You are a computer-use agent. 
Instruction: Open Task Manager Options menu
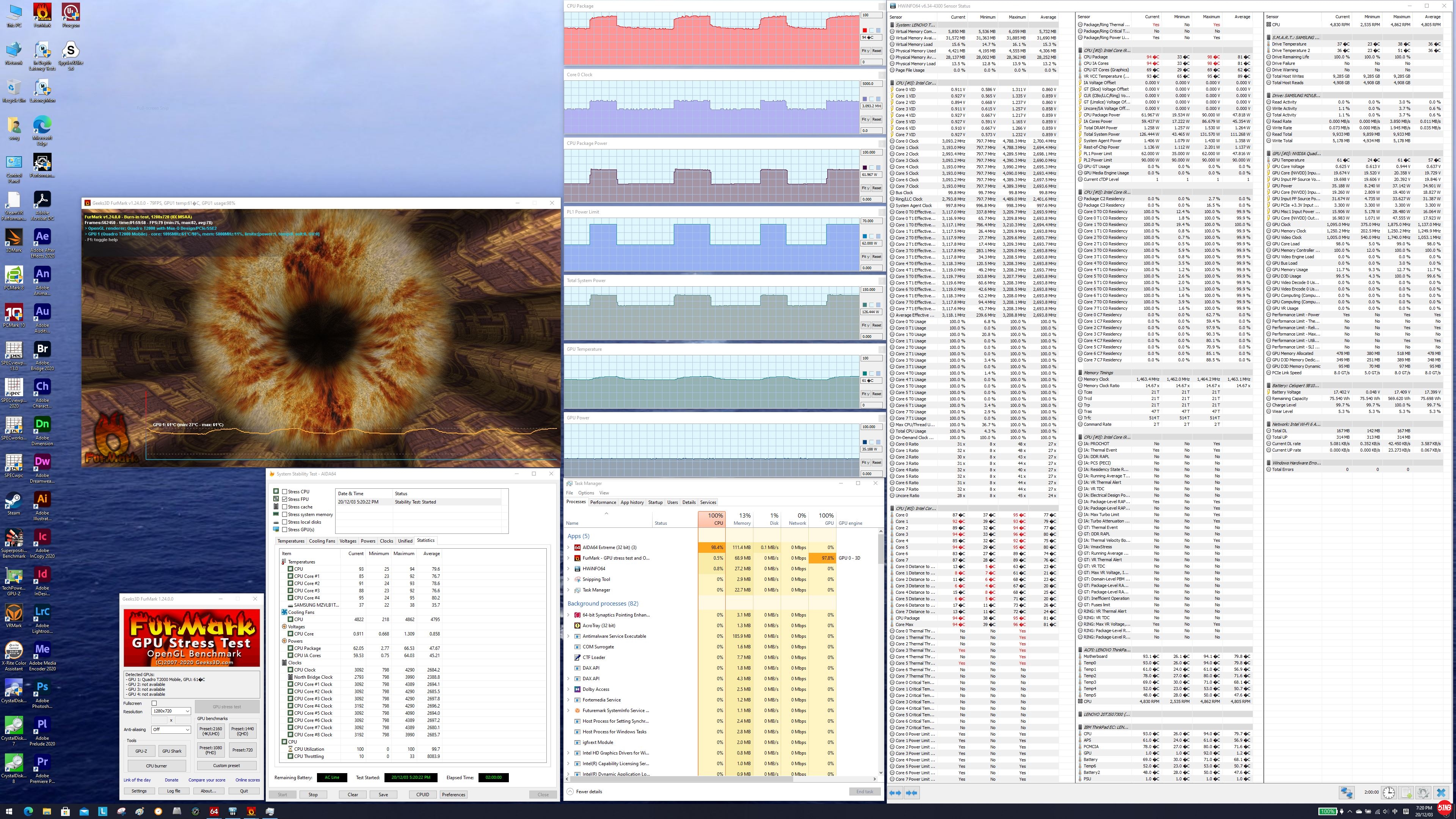(585, 493)
